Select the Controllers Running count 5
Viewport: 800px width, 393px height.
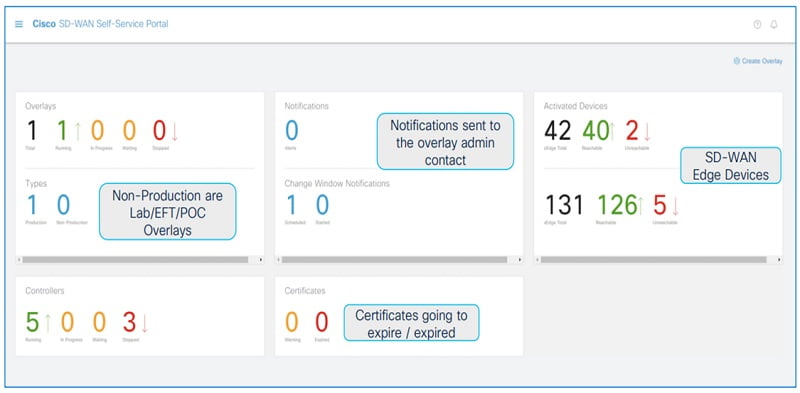point(32,323)
